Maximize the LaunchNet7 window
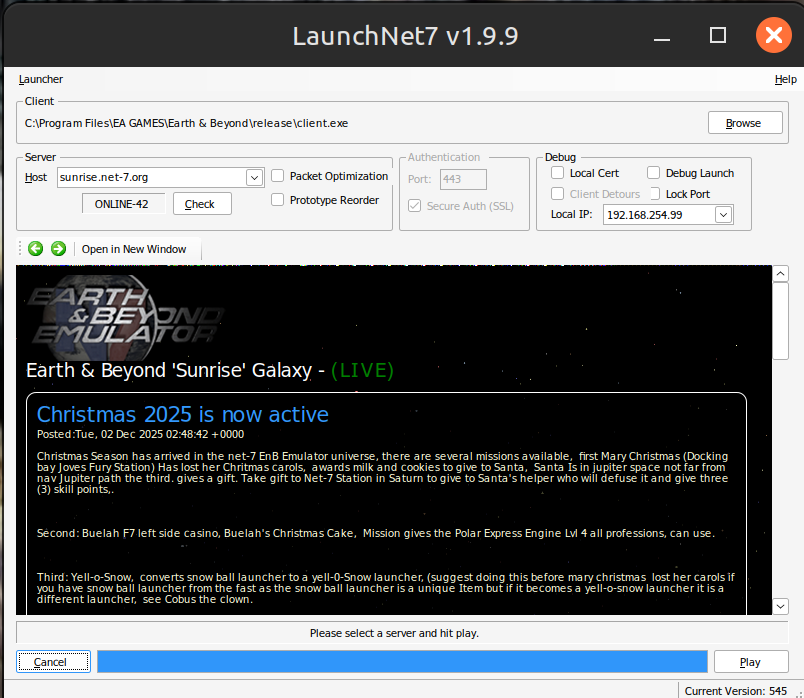 718,35
